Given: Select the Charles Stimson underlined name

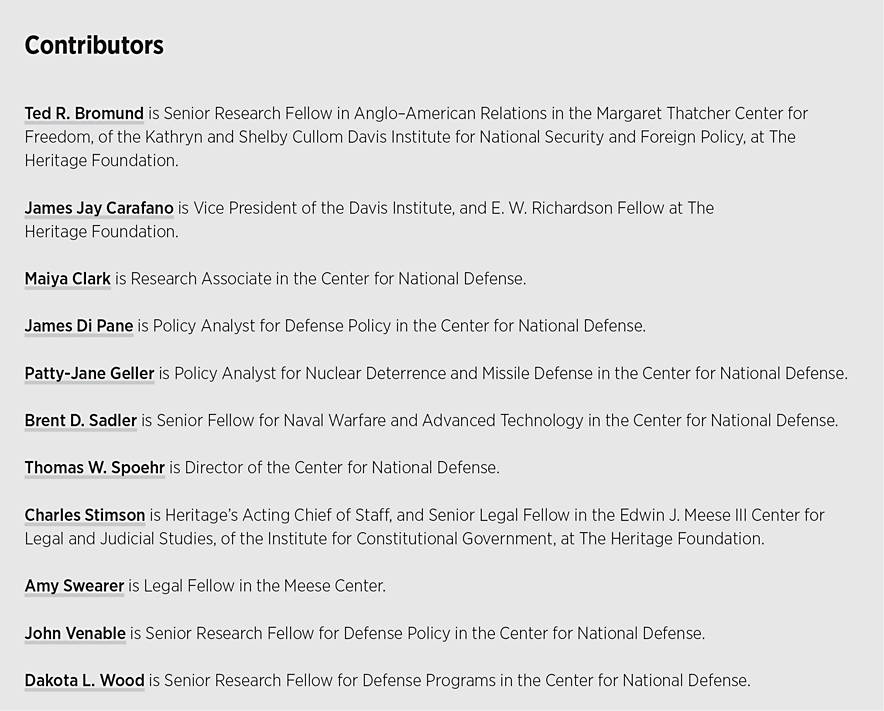Looking at the screenshot, I should tap(85, 516).
